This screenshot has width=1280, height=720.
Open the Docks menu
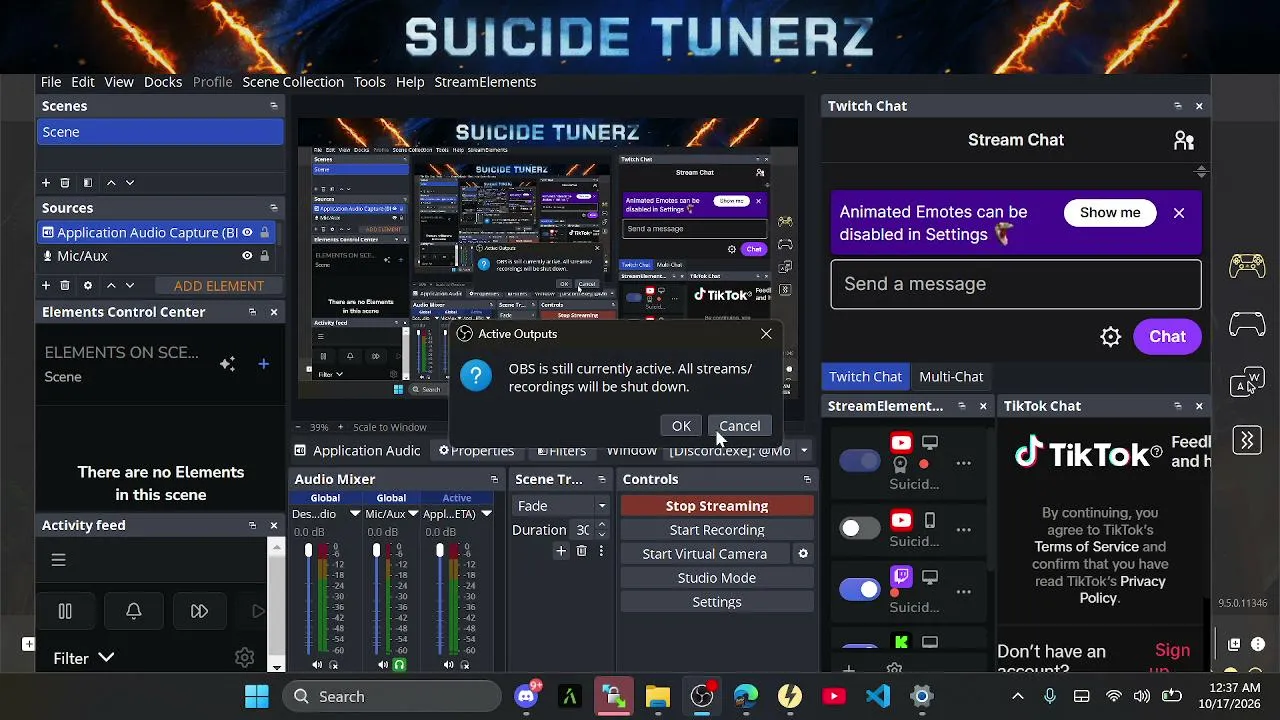tap(163, 82)
